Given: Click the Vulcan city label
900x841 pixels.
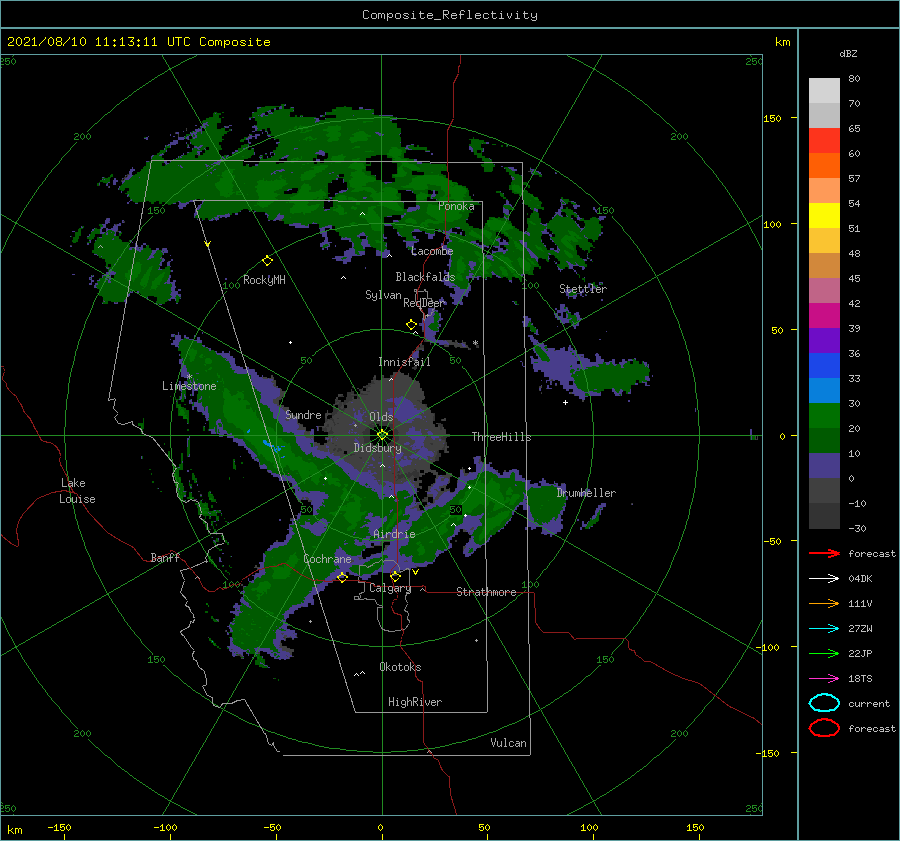Looking at the screenshot, I should pos(509,743).
